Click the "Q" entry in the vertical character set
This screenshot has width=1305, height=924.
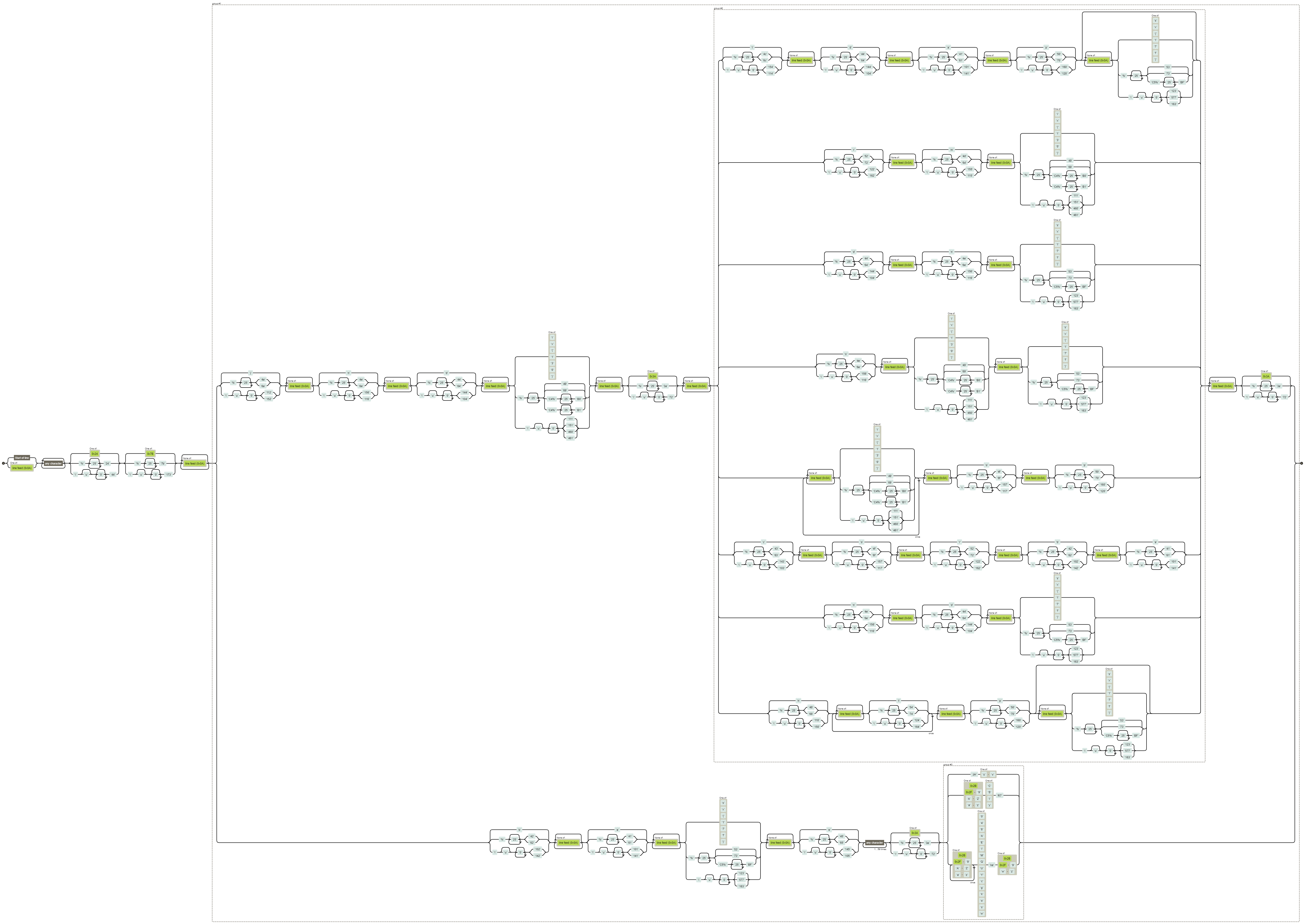(x=982, y=862)
